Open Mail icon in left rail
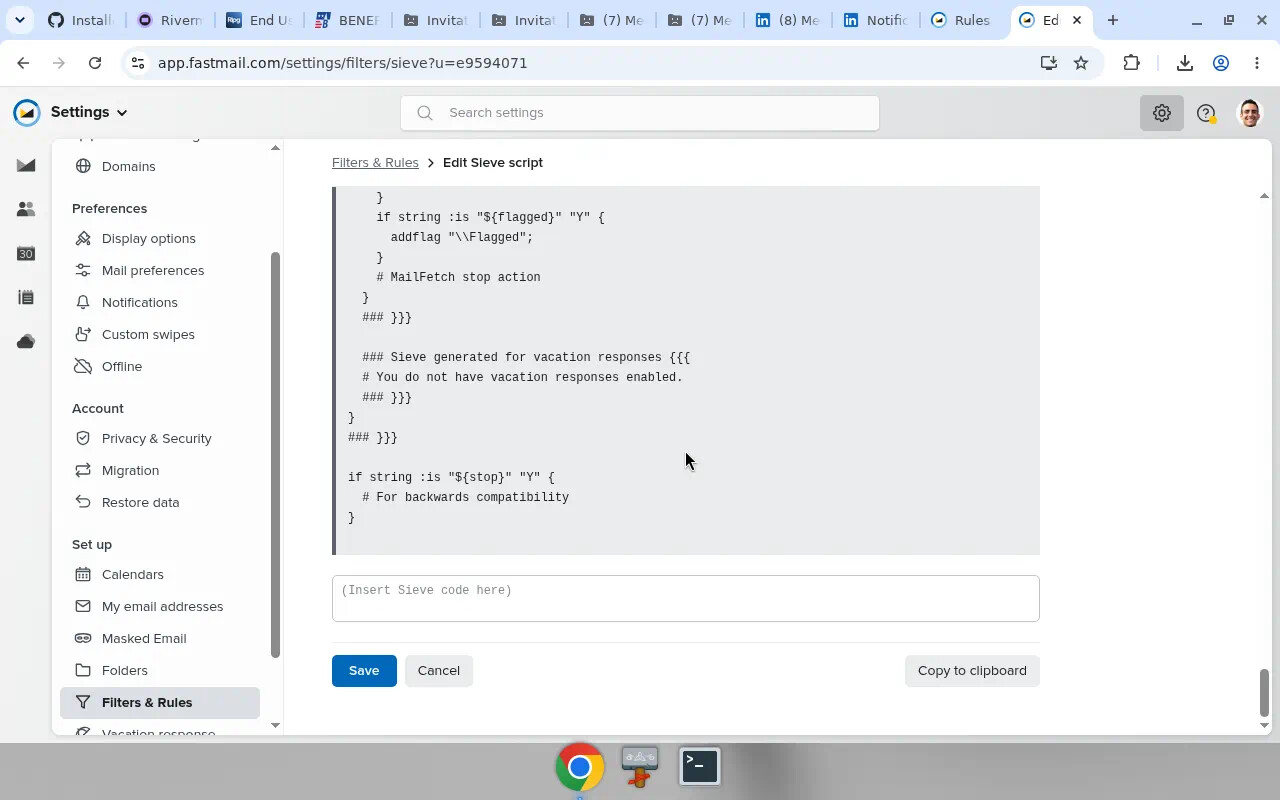This screenshot has height=800, width=1280. click(x=26, y=166)
